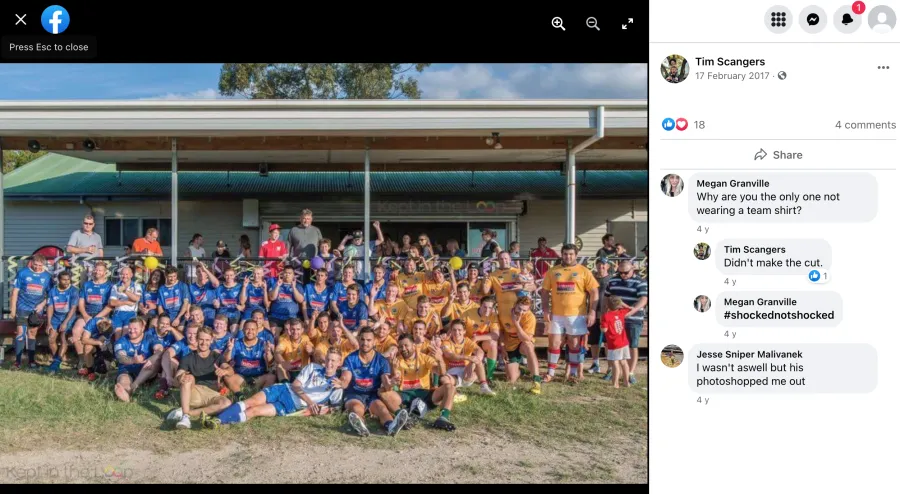Open the notifications bell
This screenshot has height=494, width=900.
(x=847, y=20)
